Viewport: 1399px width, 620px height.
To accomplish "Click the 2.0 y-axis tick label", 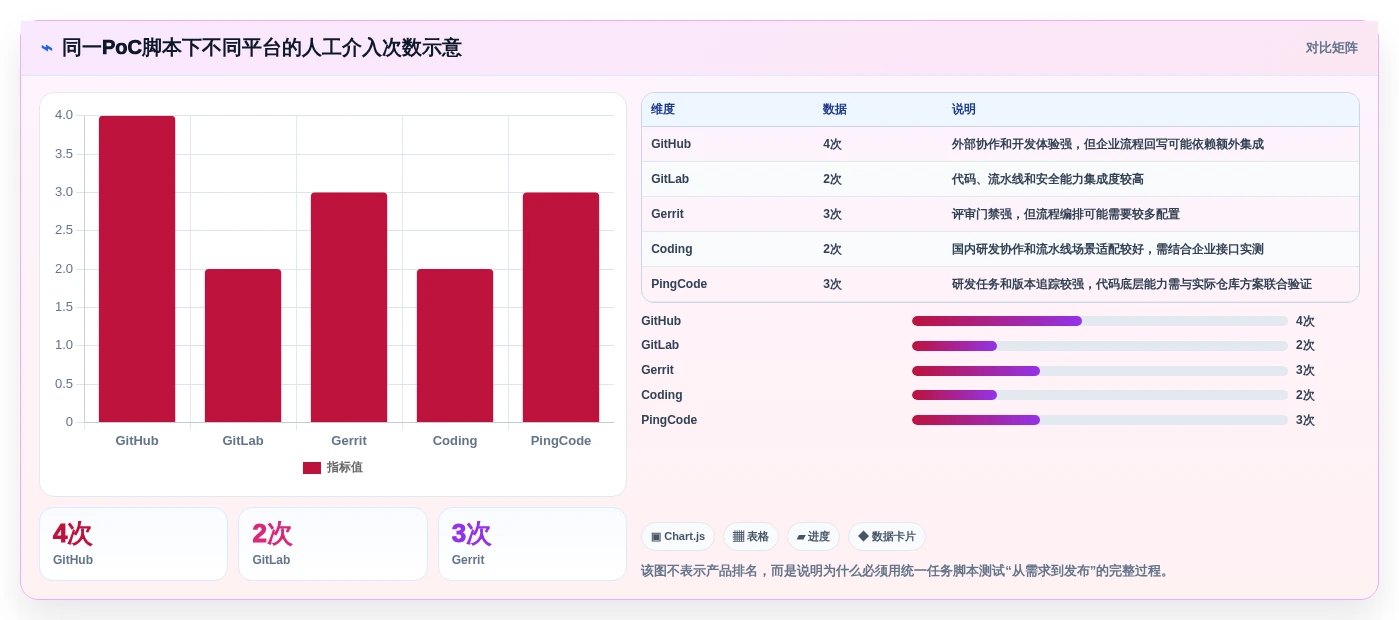I will (x=64, y=269).
